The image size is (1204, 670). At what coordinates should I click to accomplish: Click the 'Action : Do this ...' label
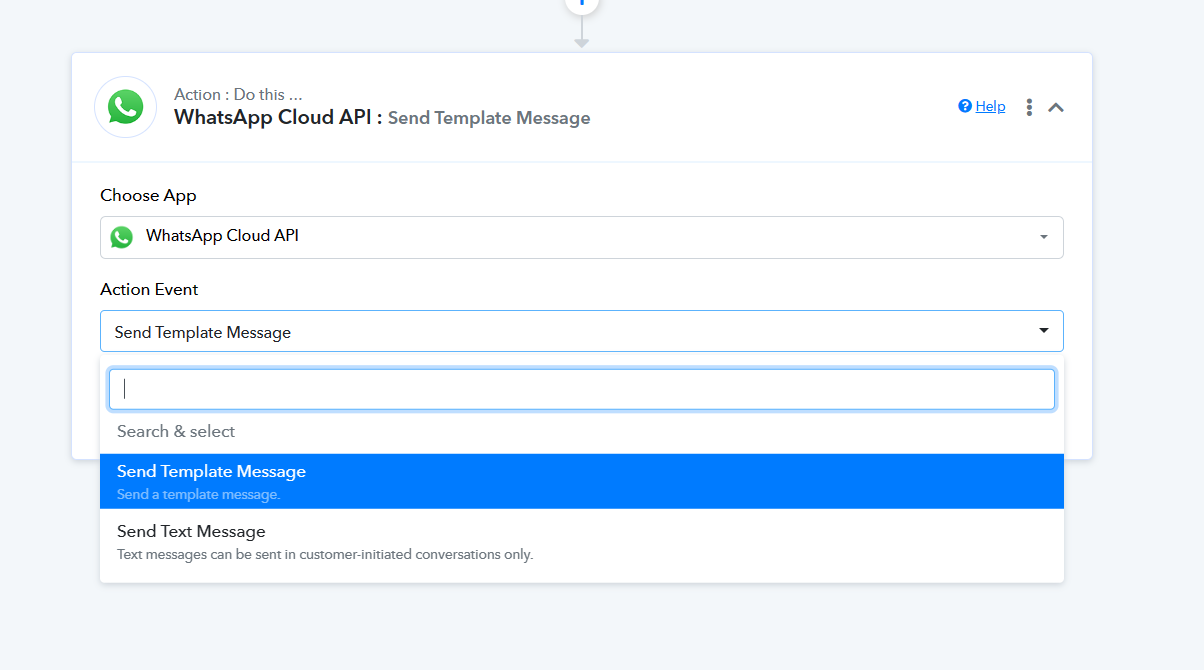pos(238,94)
